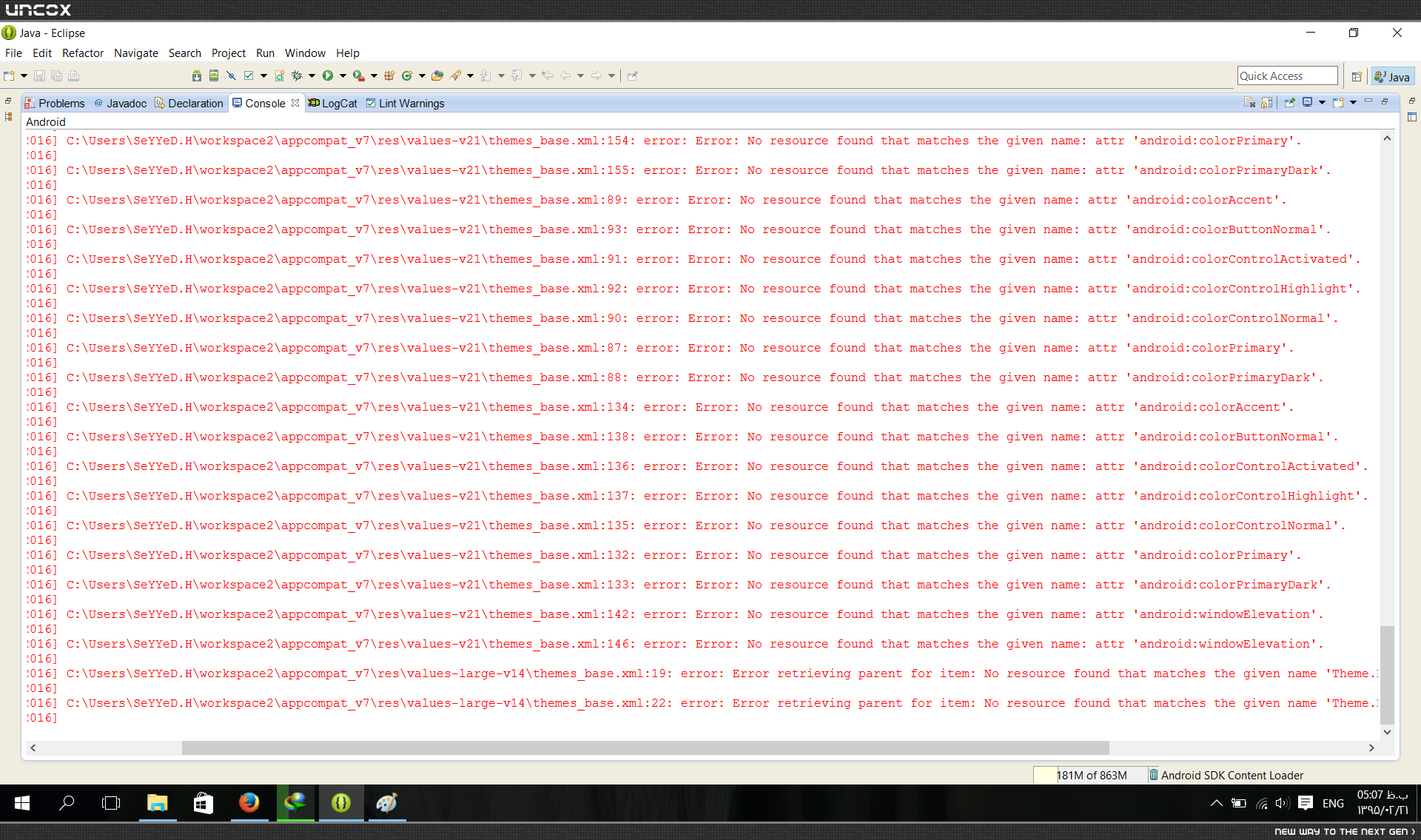Screen dimensions: 1421x840
Task: Open the Run configurations dropdown arrow
Action: coord(343,75)
